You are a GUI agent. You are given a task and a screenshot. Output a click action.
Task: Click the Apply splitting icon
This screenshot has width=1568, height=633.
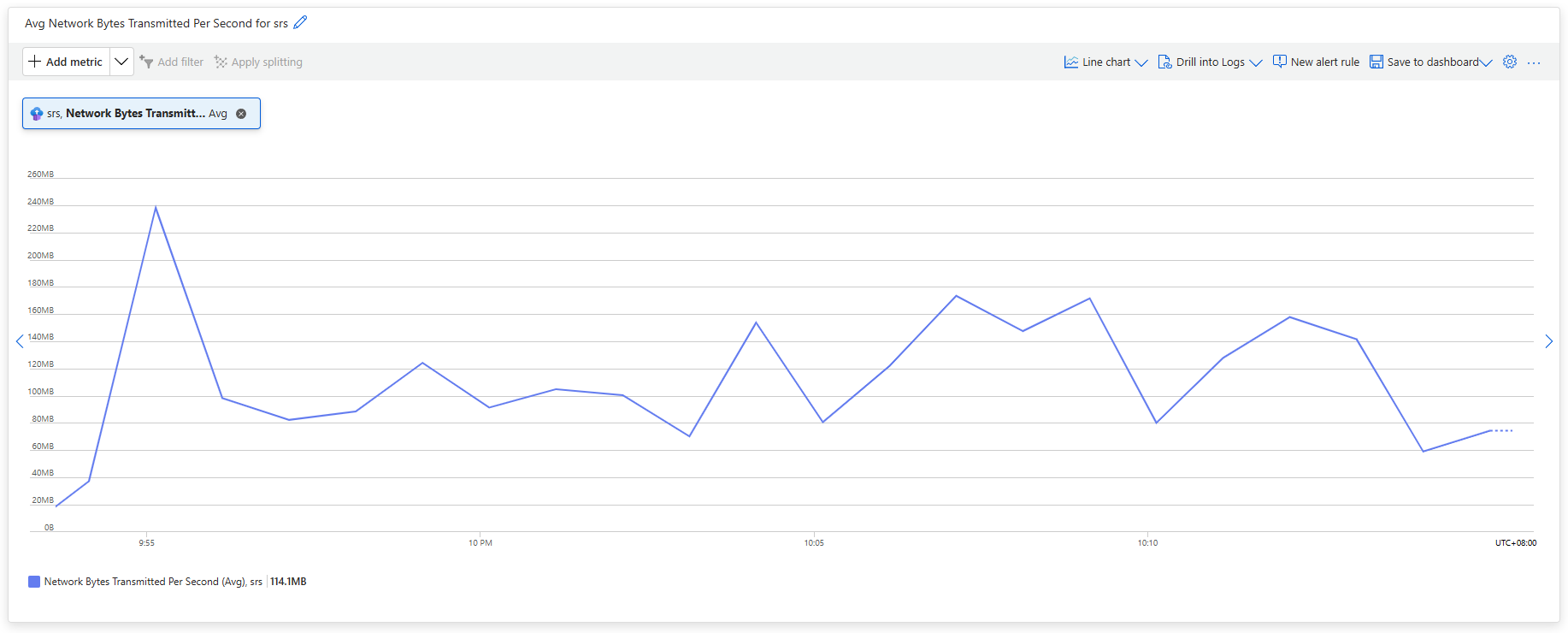221,62
